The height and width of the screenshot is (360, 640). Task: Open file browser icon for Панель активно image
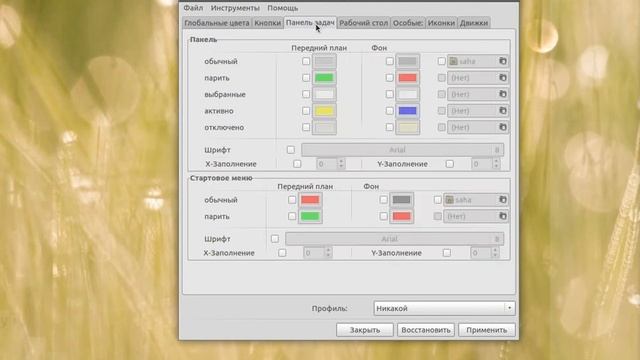502,111
